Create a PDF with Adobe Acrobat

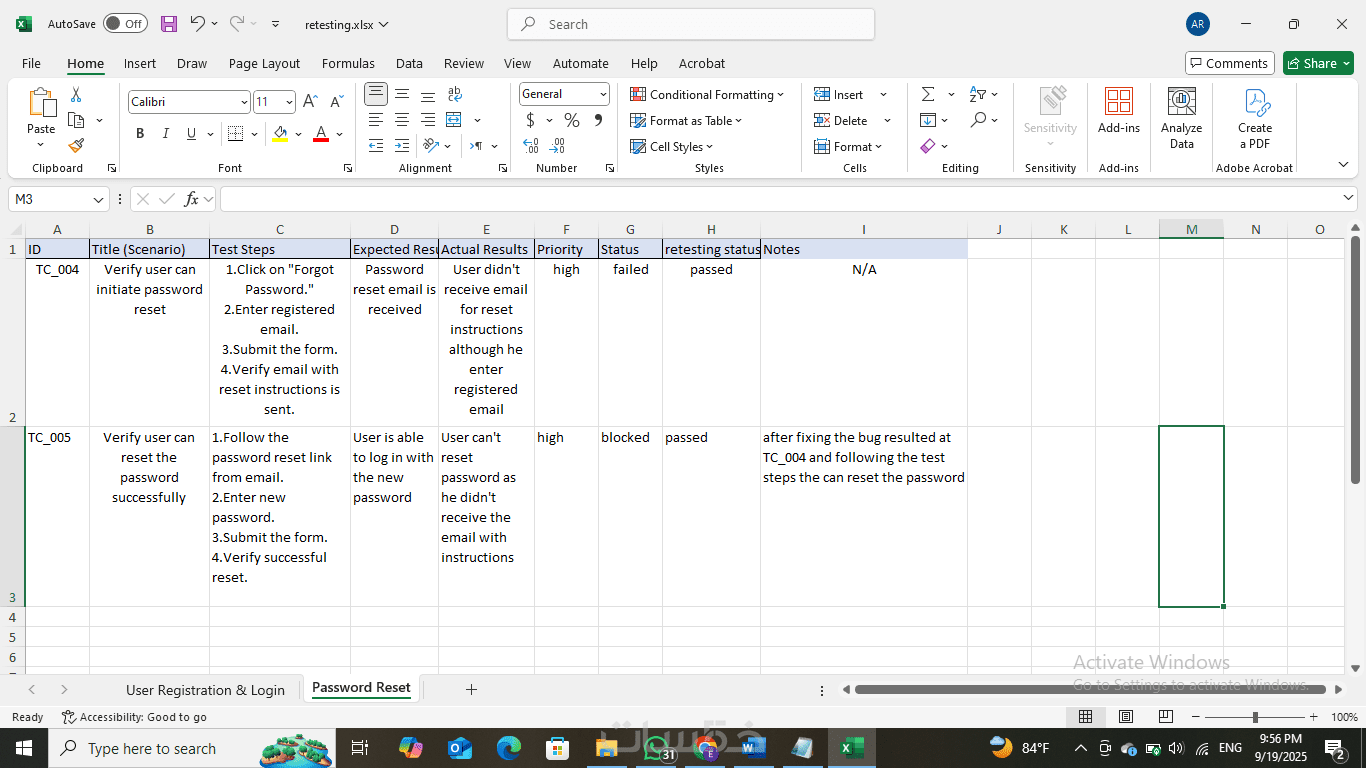pyautogui.click(x=1255, y=118)
